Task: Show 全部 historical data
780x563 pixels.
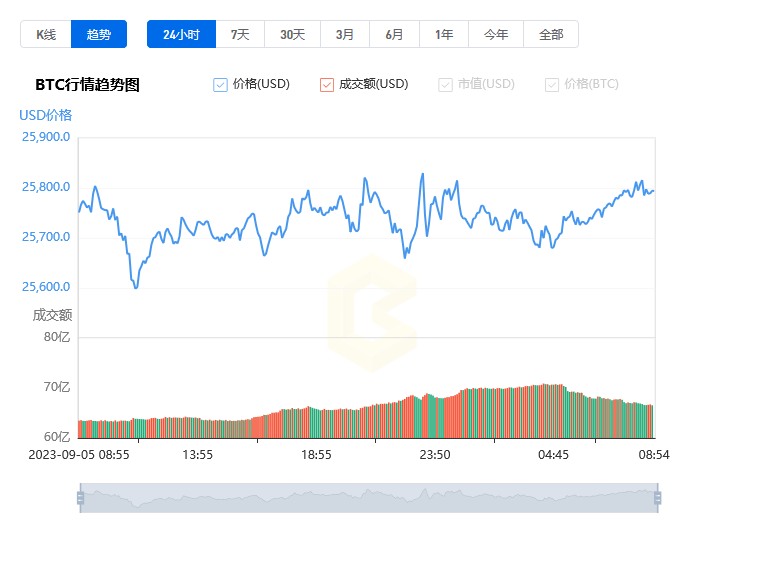Action: click(x=551, y=34)
